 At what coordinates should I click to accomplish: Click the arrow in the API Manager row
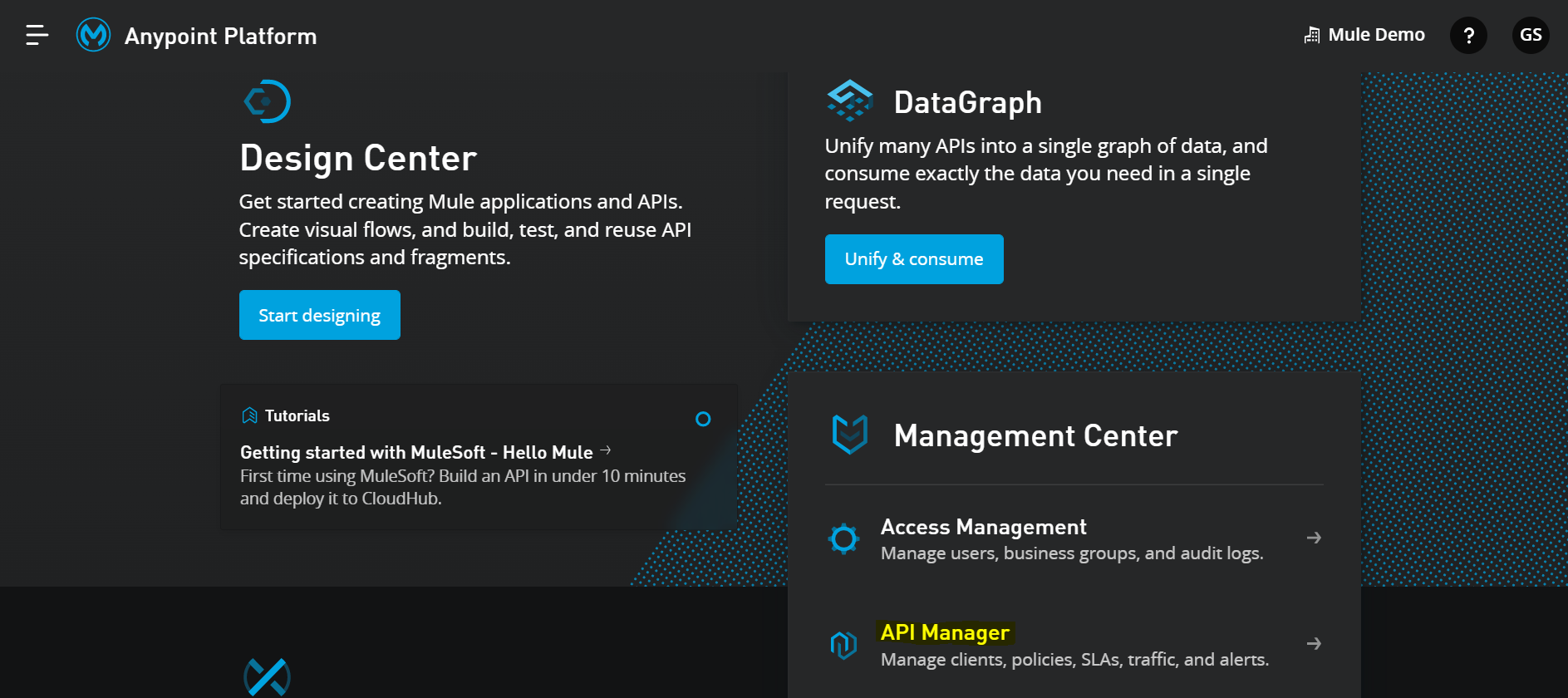[1314, 643]
